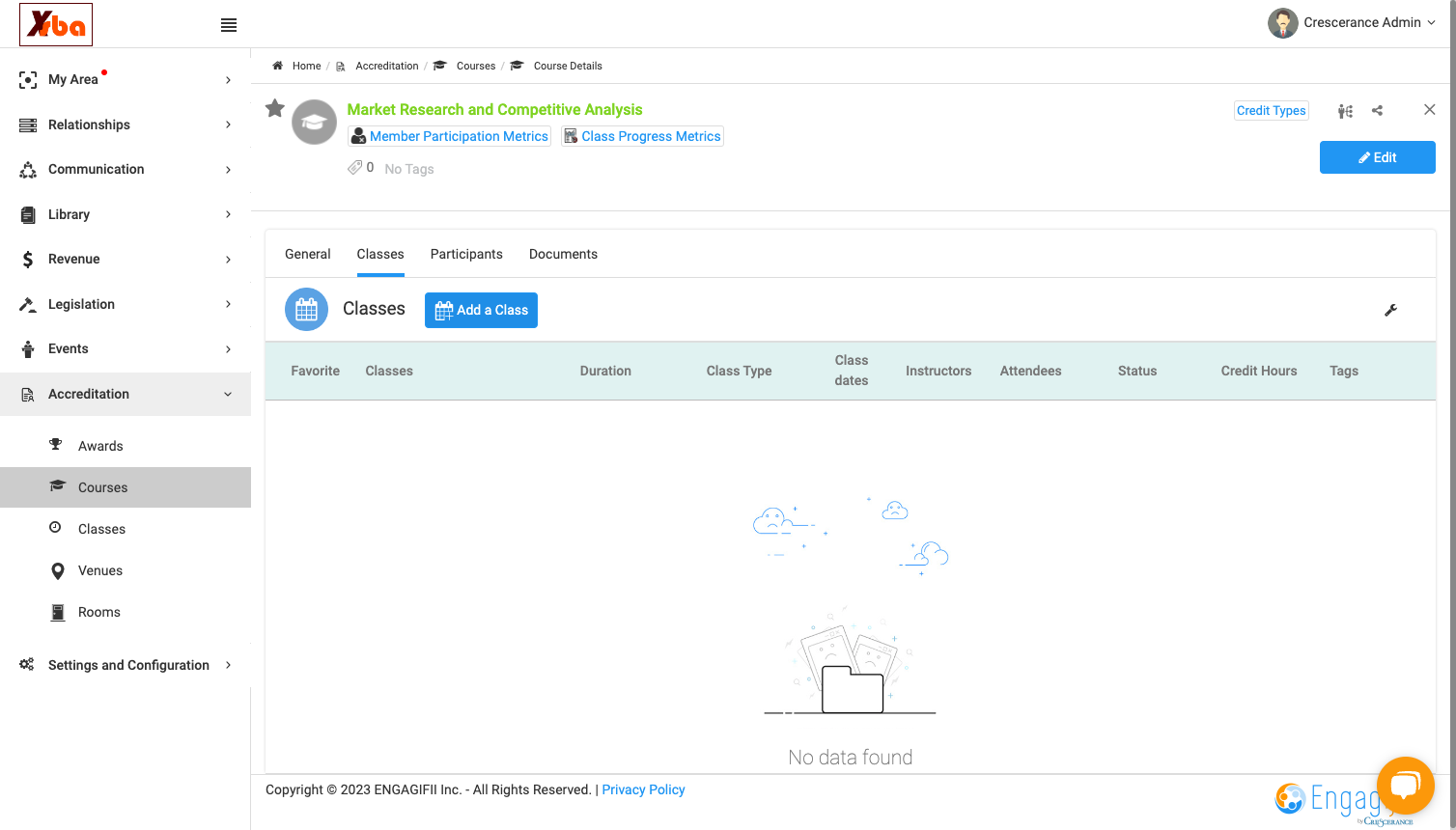Open Credit Types link
Screen dimensions: 1456x830
click(1272, 111)
